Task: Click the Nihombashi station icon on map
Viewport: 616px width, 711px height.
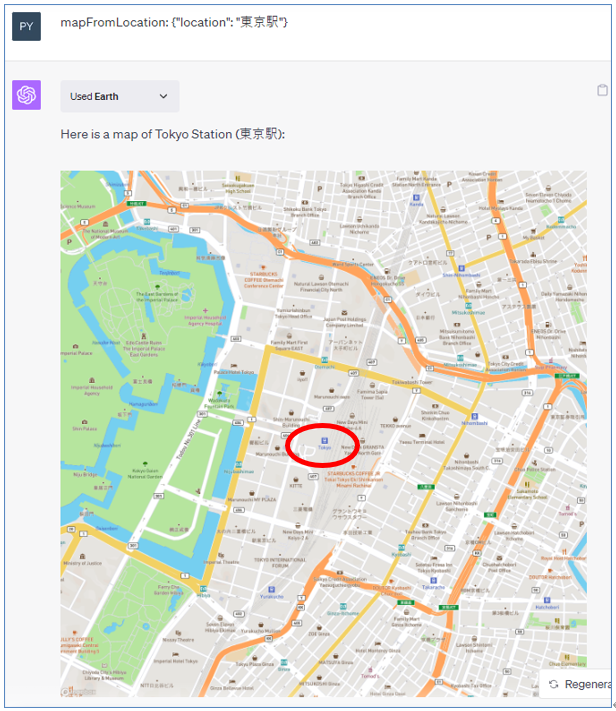Action: coord(474,416)
